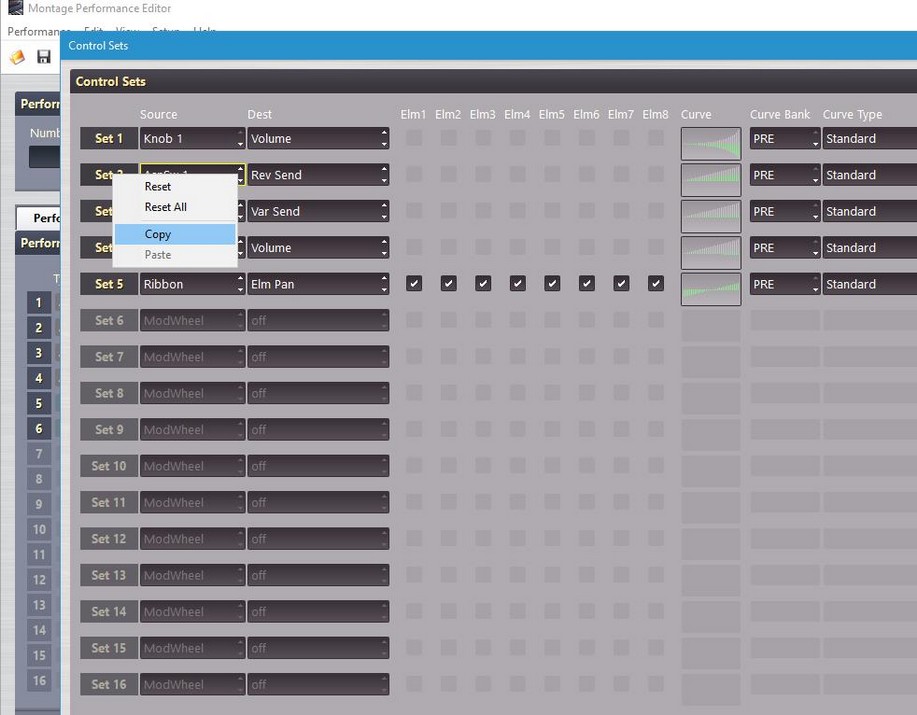Click the Set 5 curve thumbnail

pyautogui.click(x=711, y=289)
